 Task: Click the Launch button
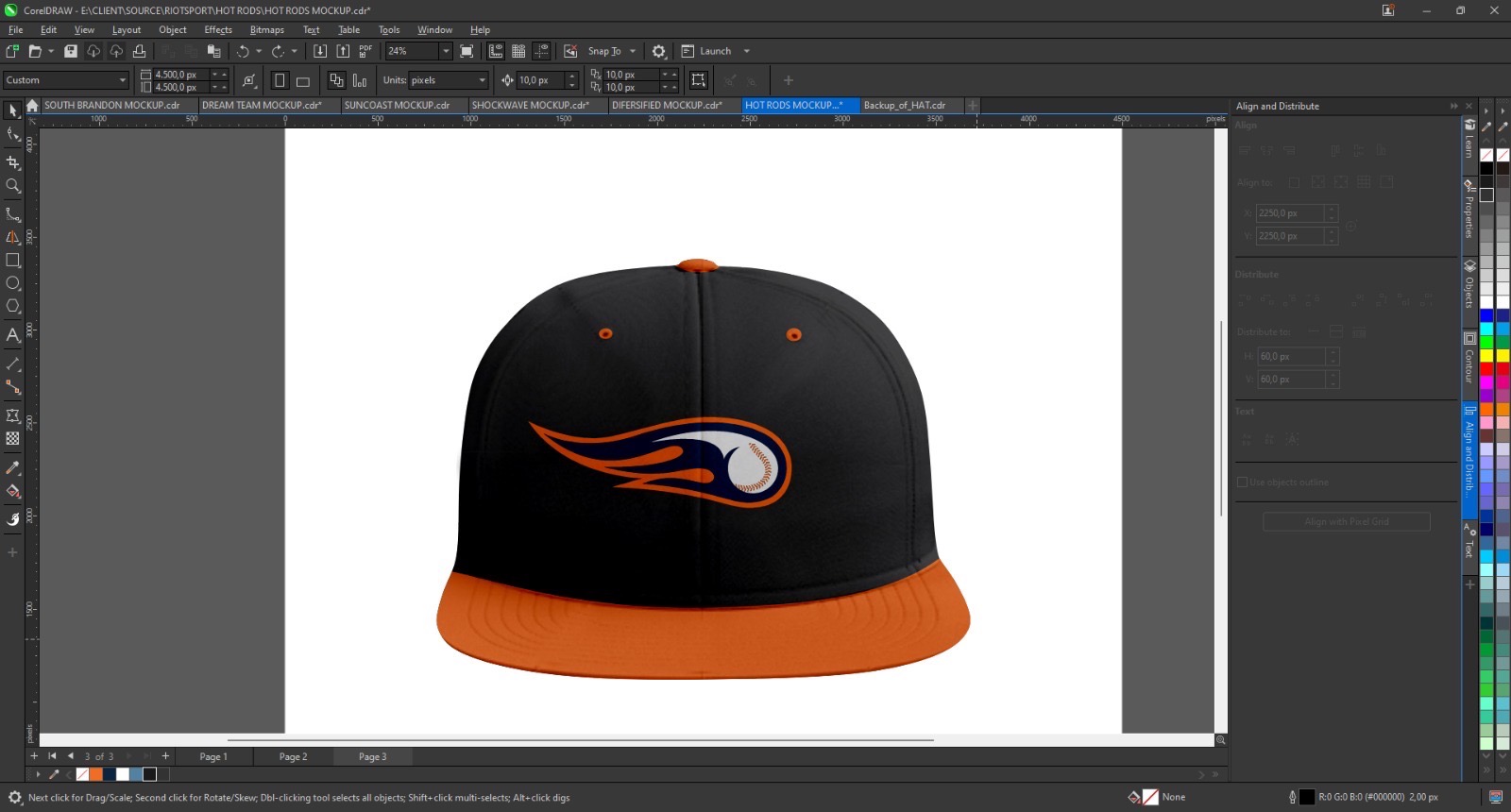pos(715,51)
